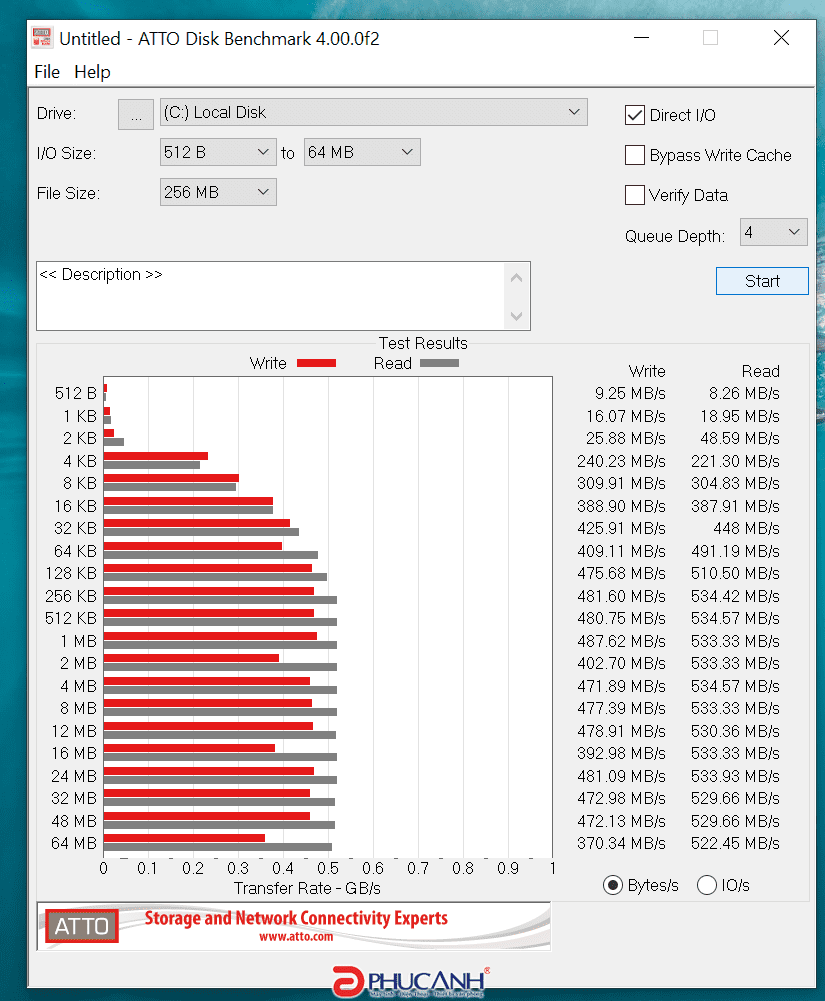Open the Queue Depth dropdown
The width and height of the screenshot is (825, 1001).
point(773,232)
